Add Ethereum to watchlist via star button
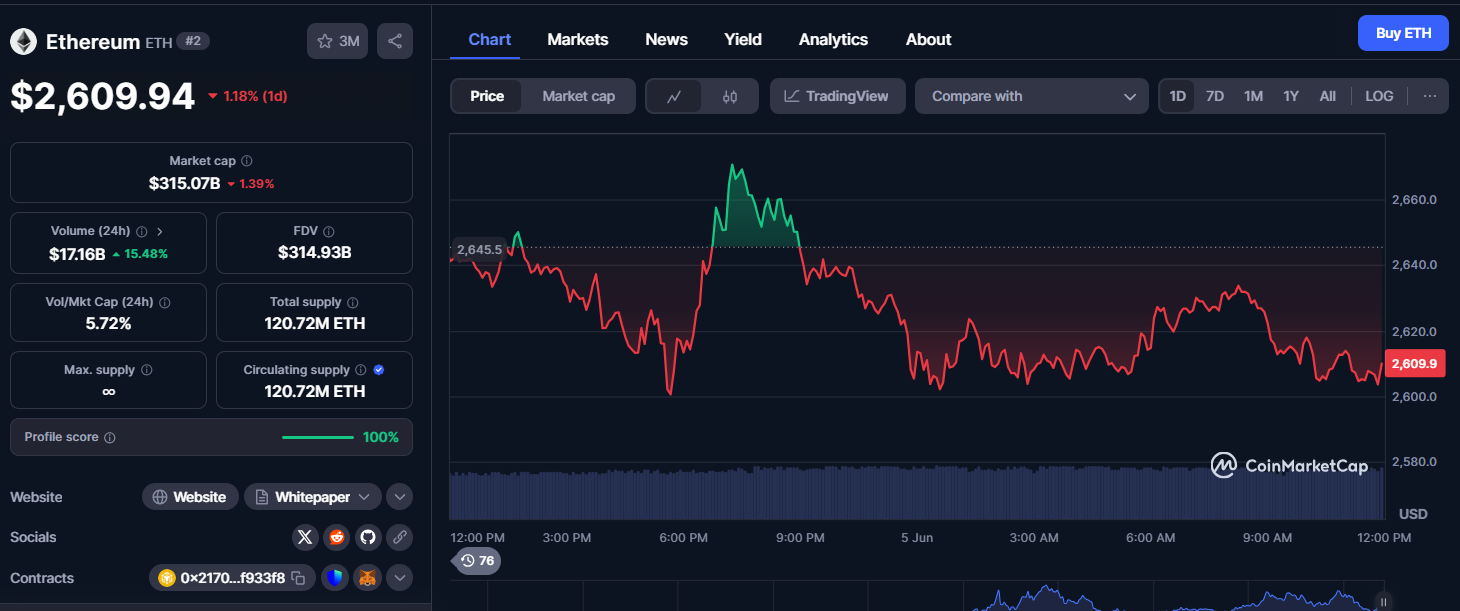 pyautogui.click(x=338, y=41)
